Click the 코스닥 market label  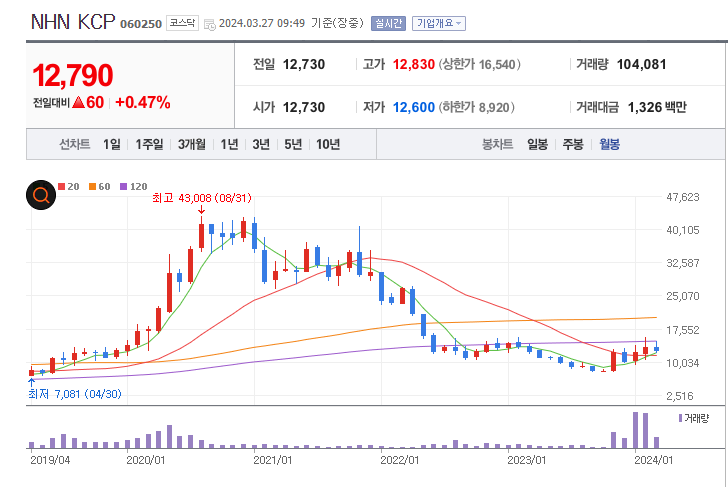click(x=182, y=23)
